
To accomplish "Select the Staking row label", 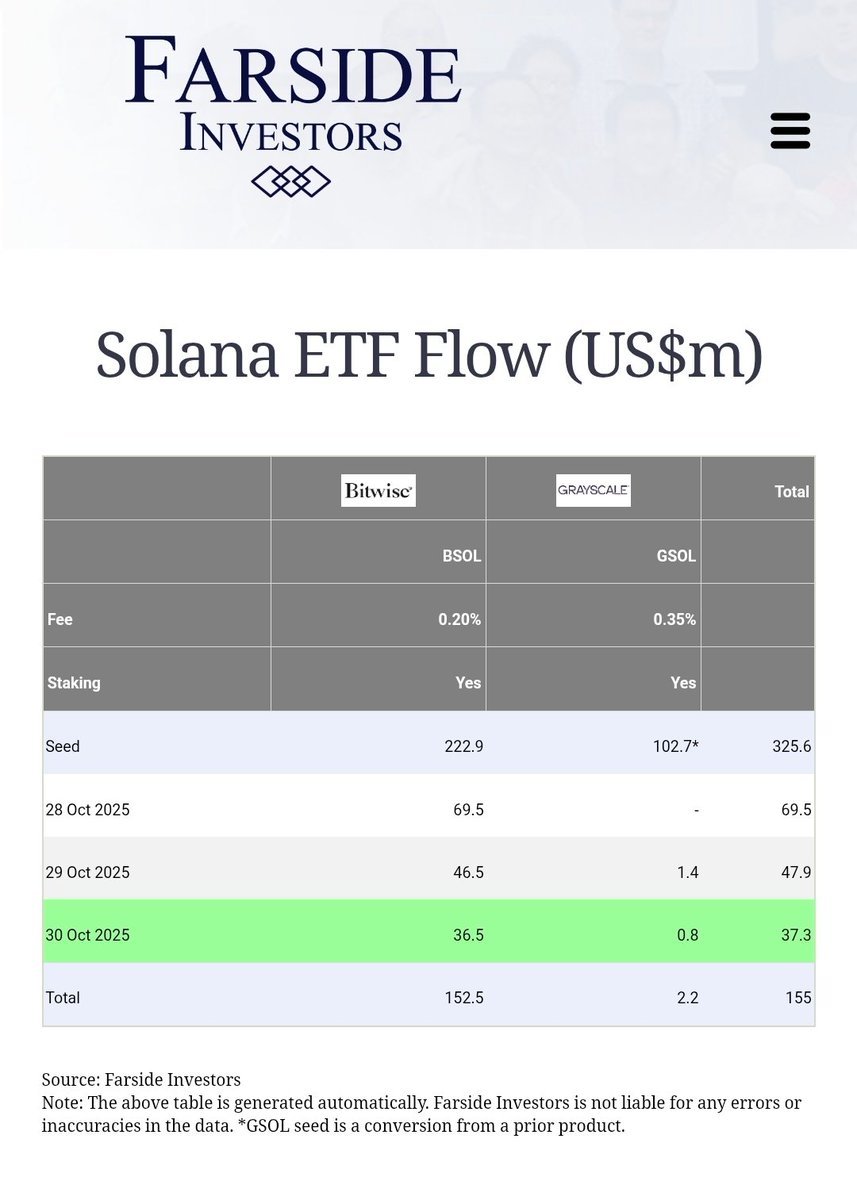I will 74,683.
